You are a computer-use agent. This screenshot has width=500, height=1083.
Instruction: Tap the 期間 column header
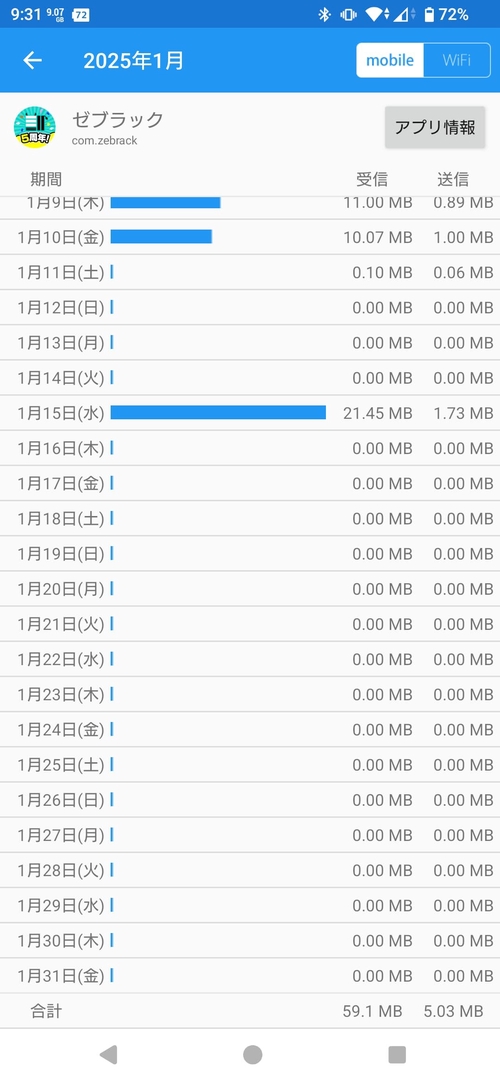click(x=46, y=180)
